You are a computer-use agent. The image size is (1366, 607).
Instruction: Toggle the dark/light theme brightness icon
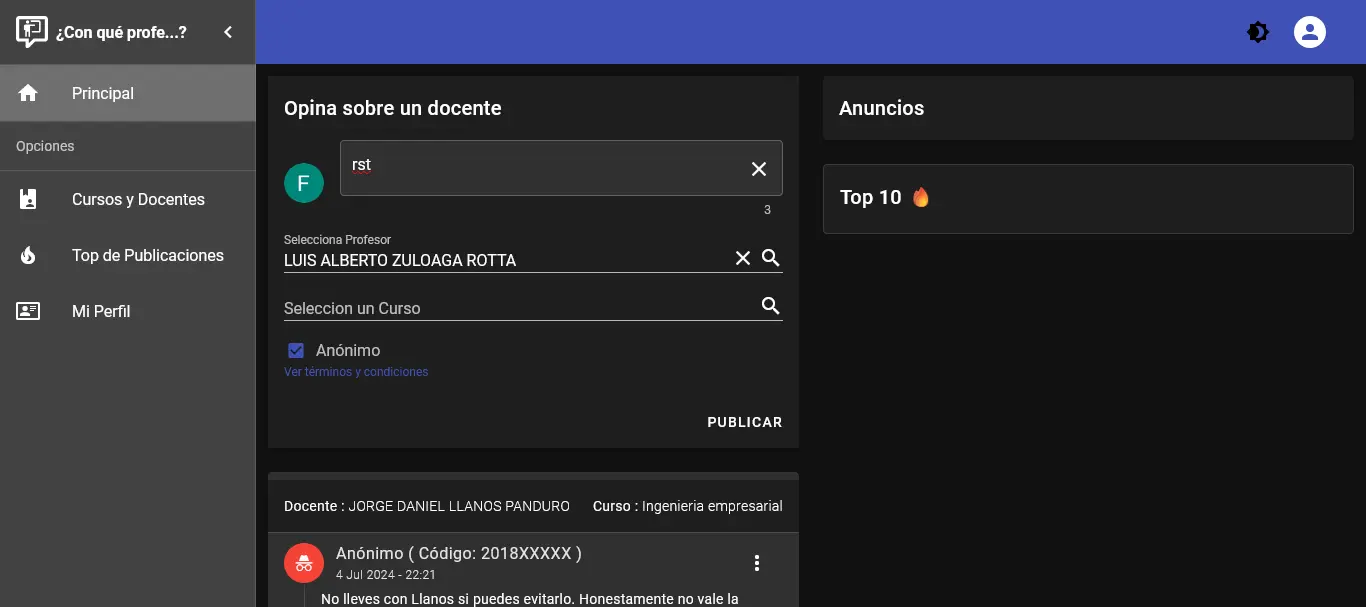click(x=1258, y=32)
